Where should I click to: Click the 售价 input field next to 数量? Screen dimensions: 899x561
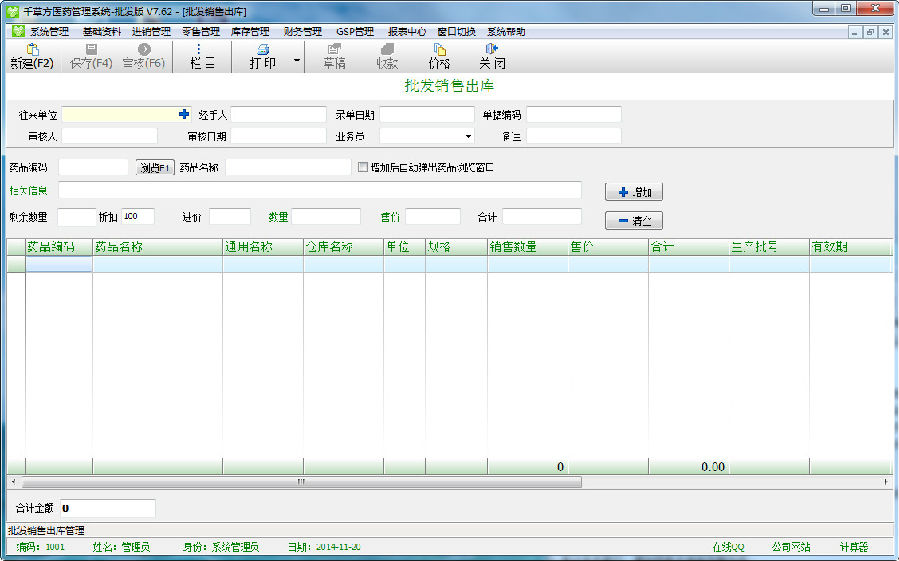(433, 217)
